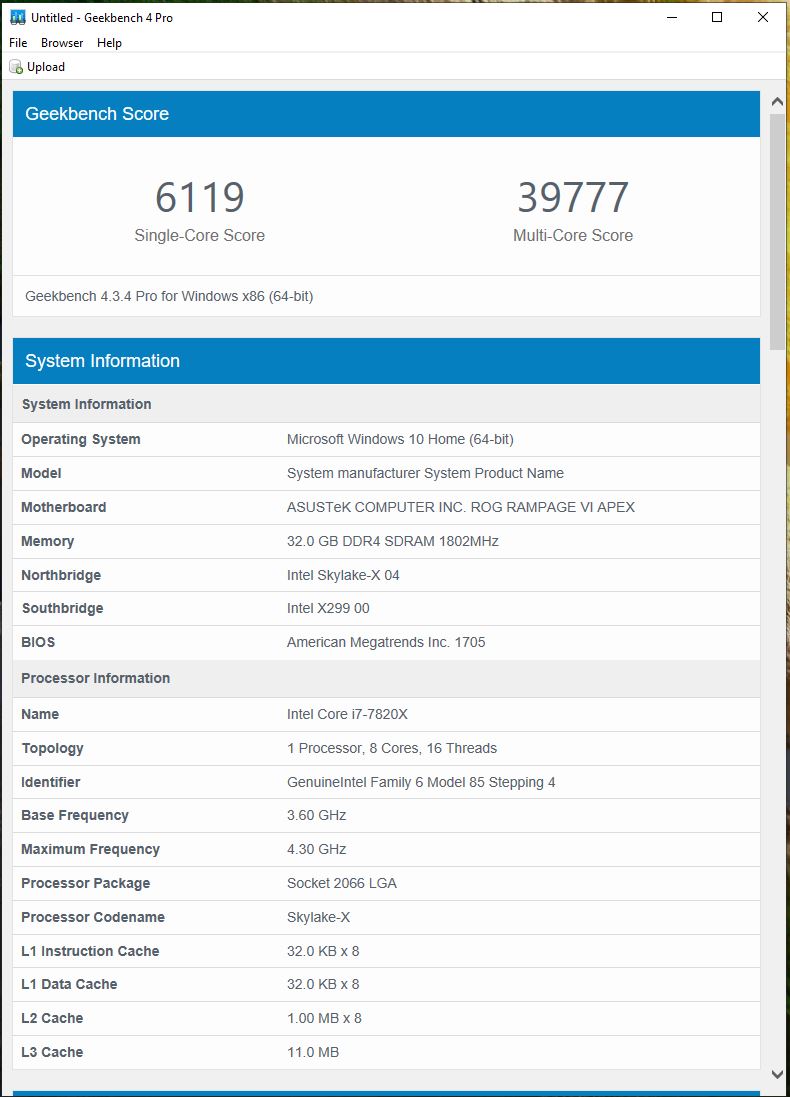The image size is (790, 1097).
Task: Click the vertical scrollbar thumb
Action: 777,231
